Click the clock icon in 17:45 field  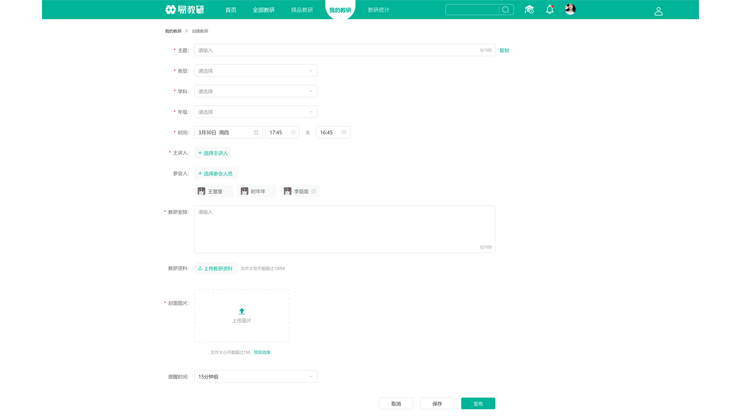coord(293,133)
